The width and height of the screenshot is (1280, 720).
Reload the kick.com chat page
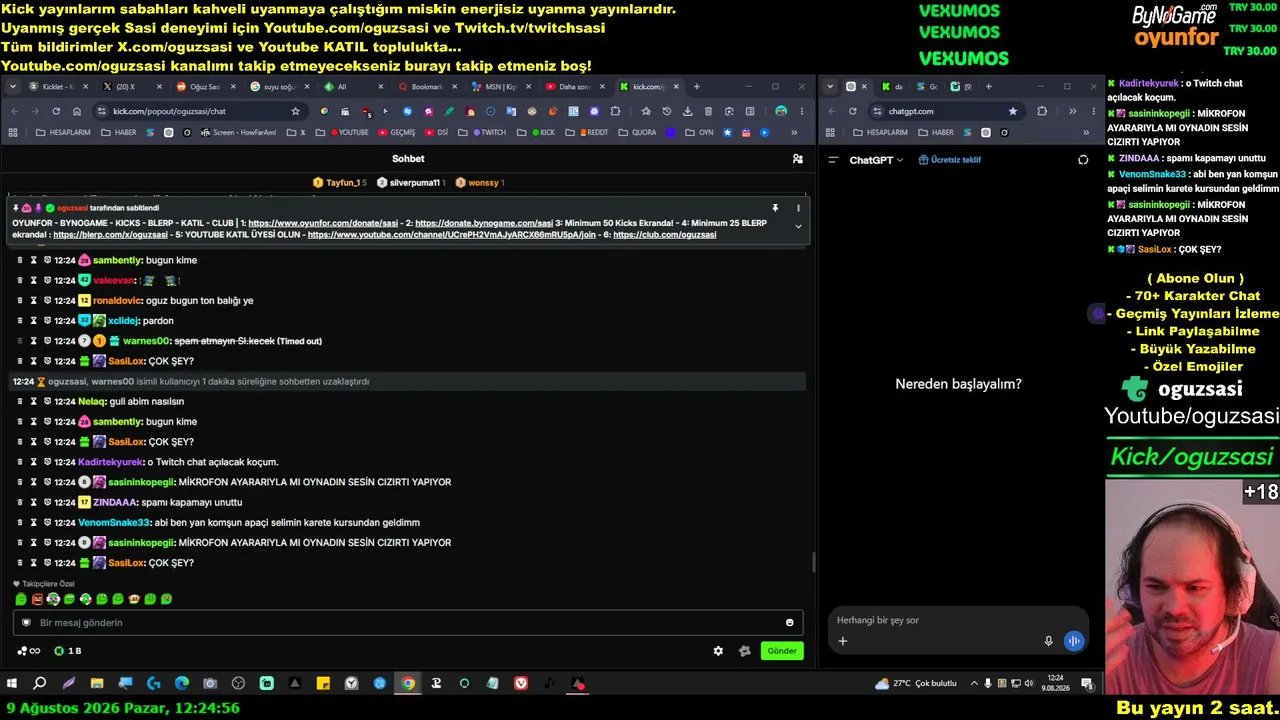[56, 111]
